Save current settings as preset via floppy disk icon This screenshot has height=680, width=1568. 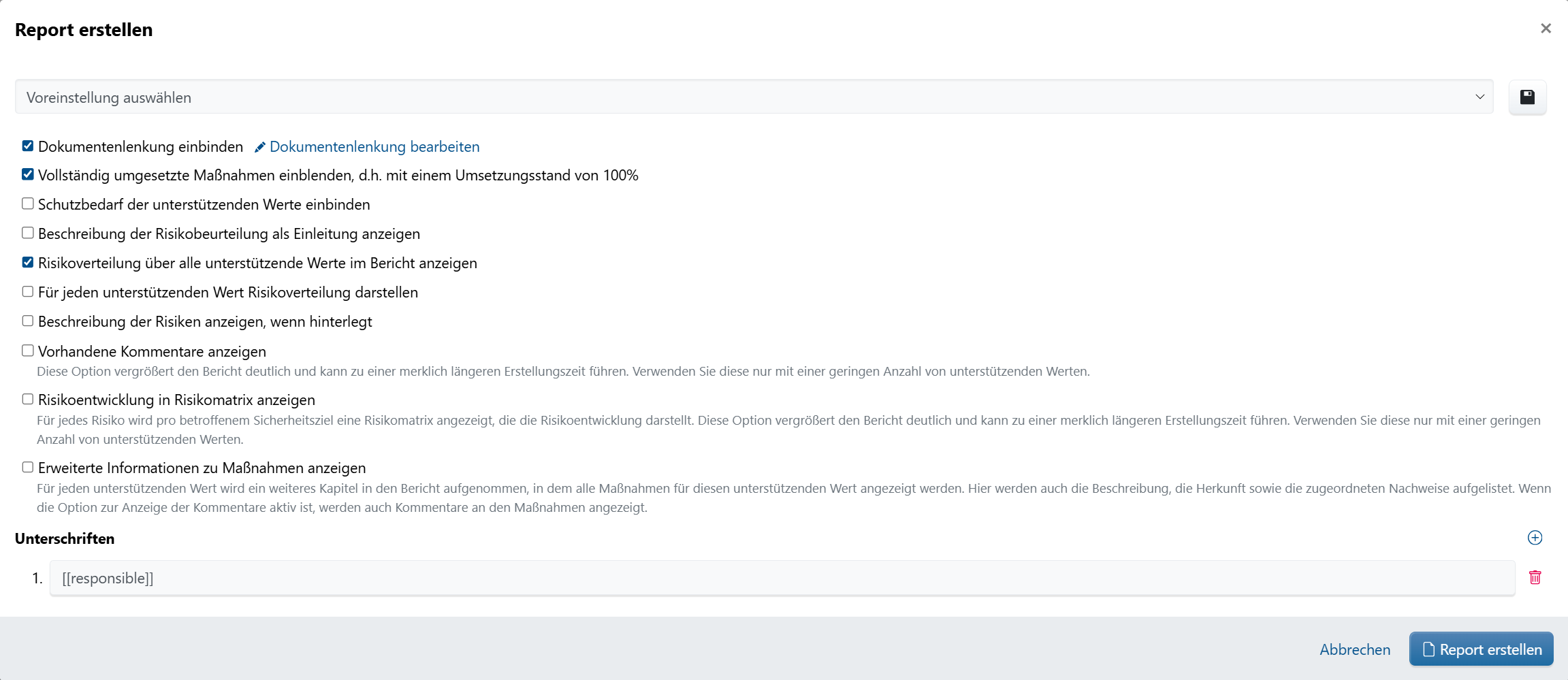[1527, 97]
